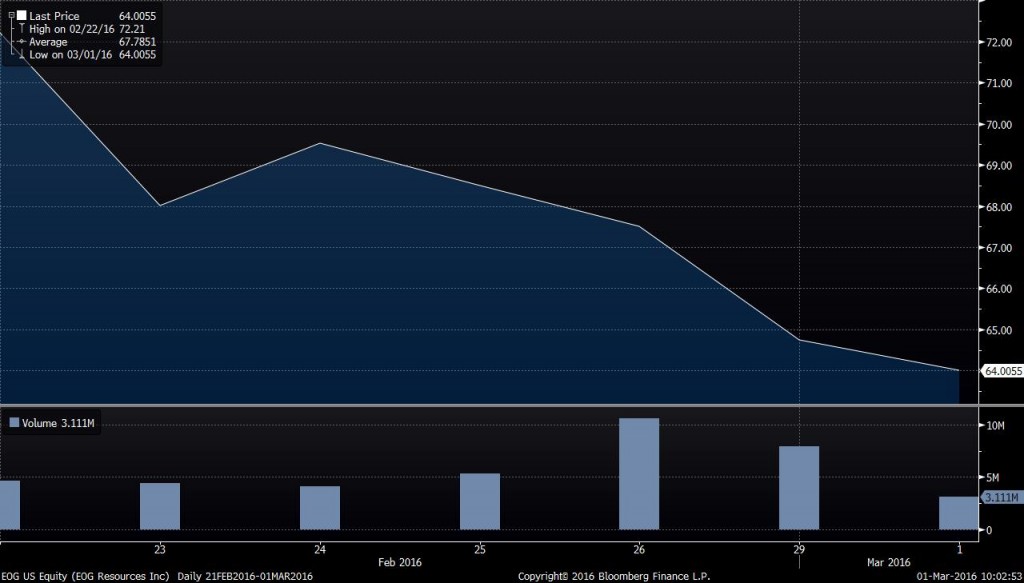The height and width of the screenshot is (583, 1024).
Task: Collapse the Last Price legend tree
Action: click(x=10, y=17)
